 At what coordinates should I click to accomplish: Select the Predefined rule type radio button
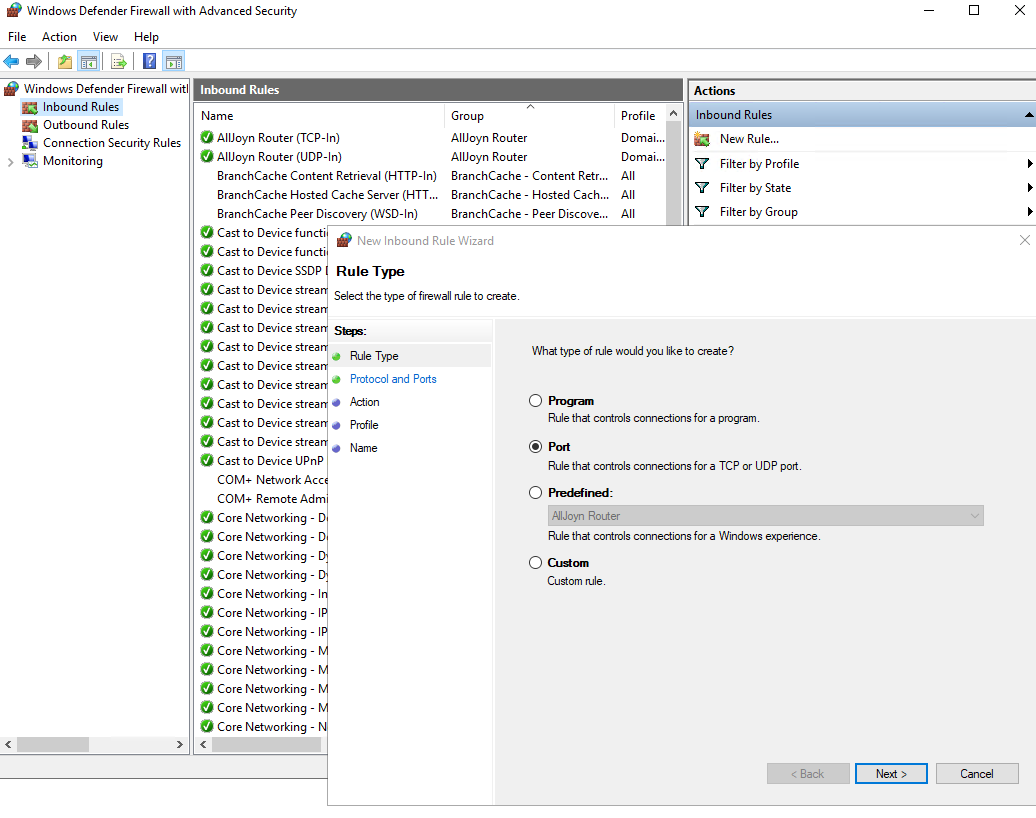pos(535,492)
